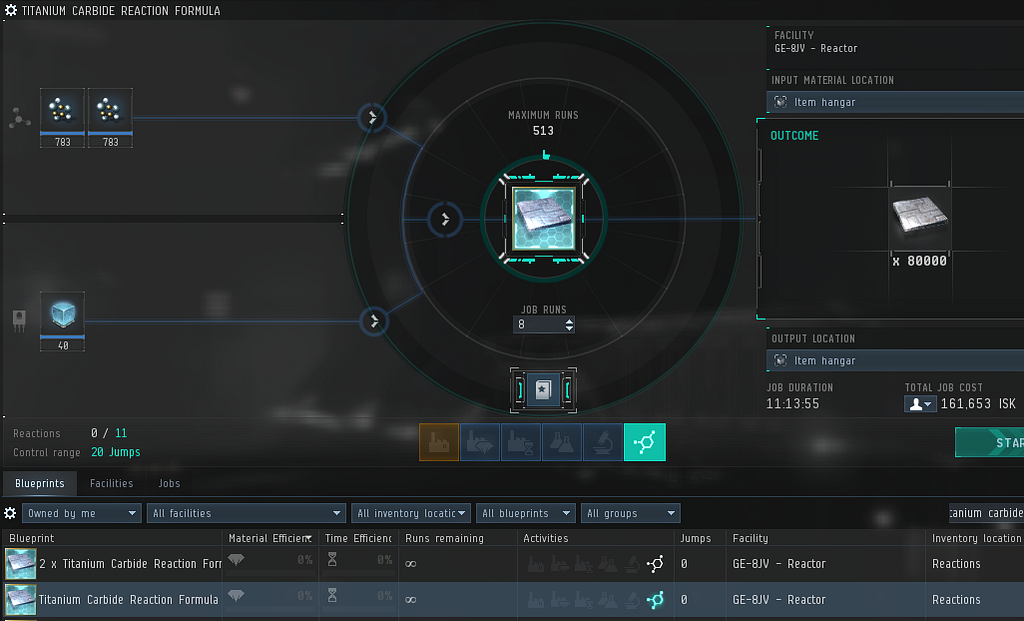Decrease job runs with the down arrow
Image resolution: width=1024 pixels, height=621 pixels.
(x=569, y=328)
